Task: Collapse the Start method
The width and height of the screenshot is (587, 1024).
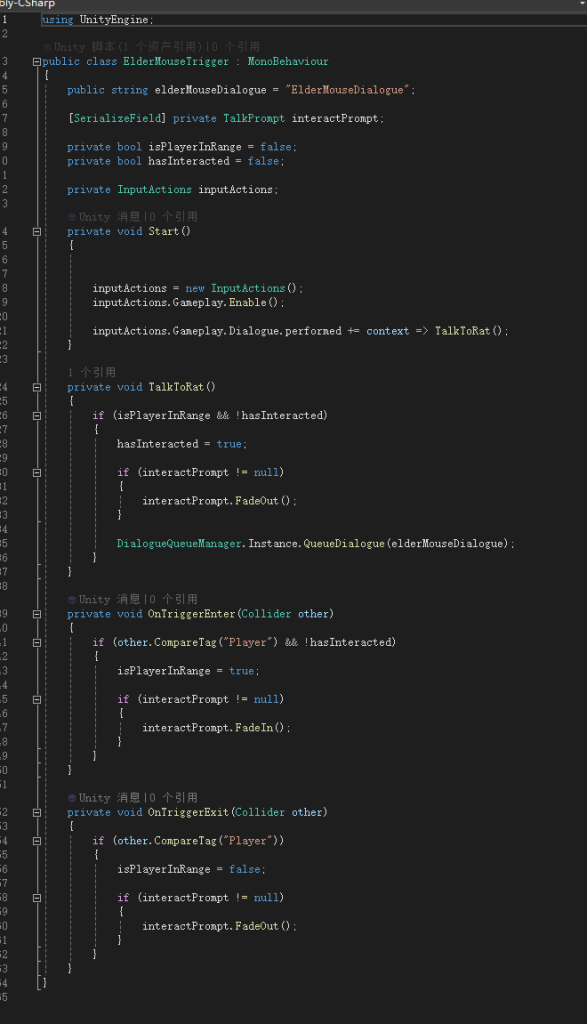Action: [37, 231]
